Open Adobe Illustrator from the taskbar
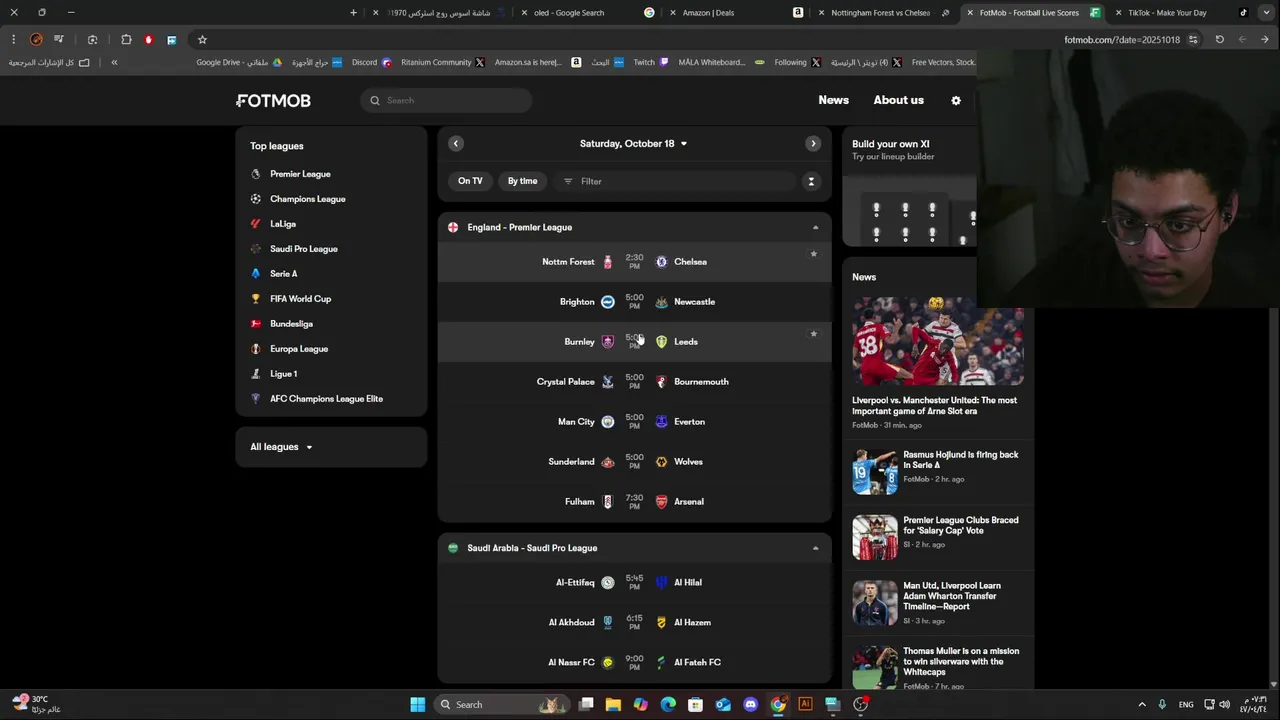The image size is (1280, 720). tap(805, 705)
